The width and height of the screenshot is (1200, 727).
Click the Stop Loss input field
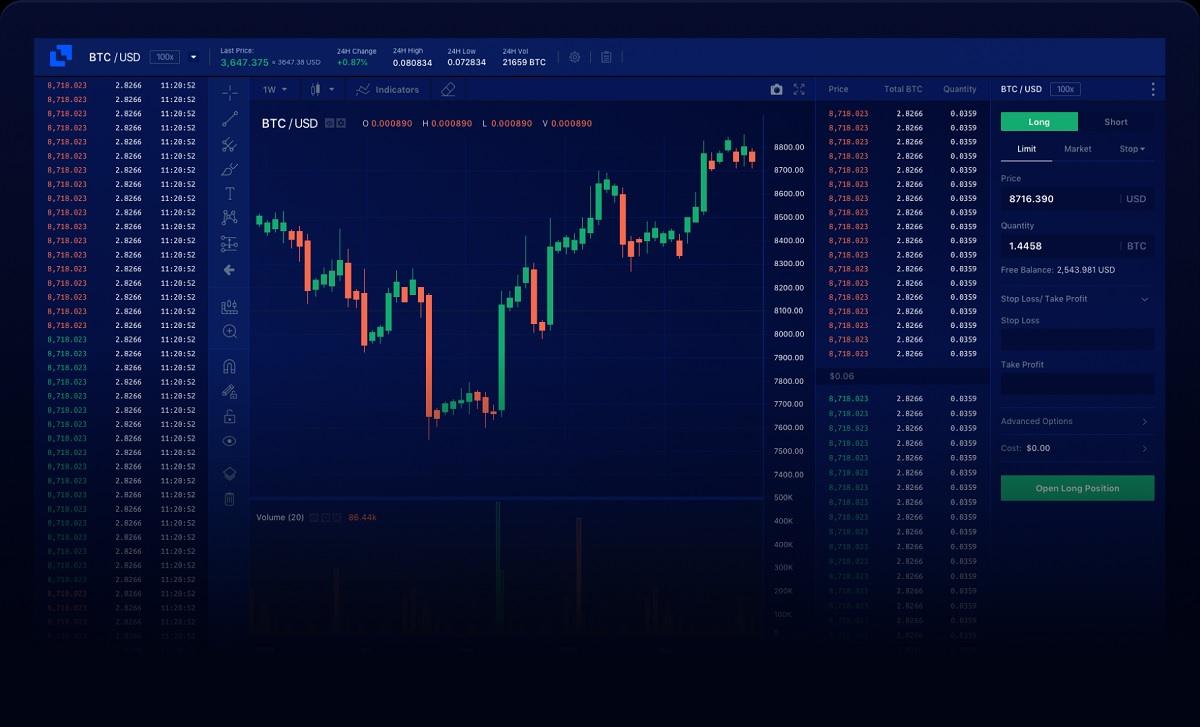[x=1077, y=340]
